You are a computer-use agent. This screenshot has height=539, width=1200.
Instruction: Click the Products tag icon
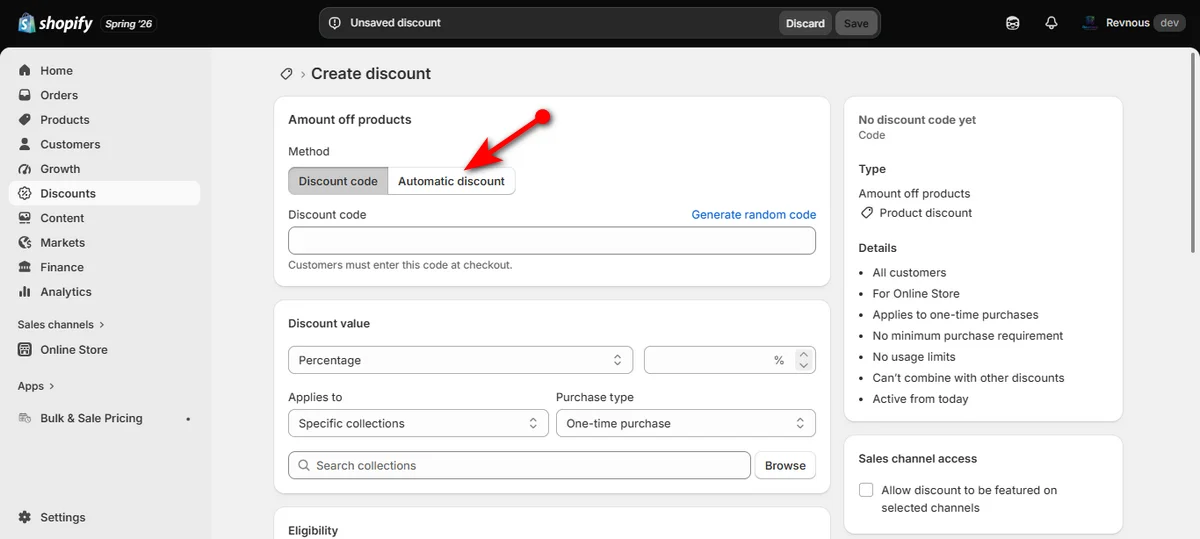[x=25, y=120]
